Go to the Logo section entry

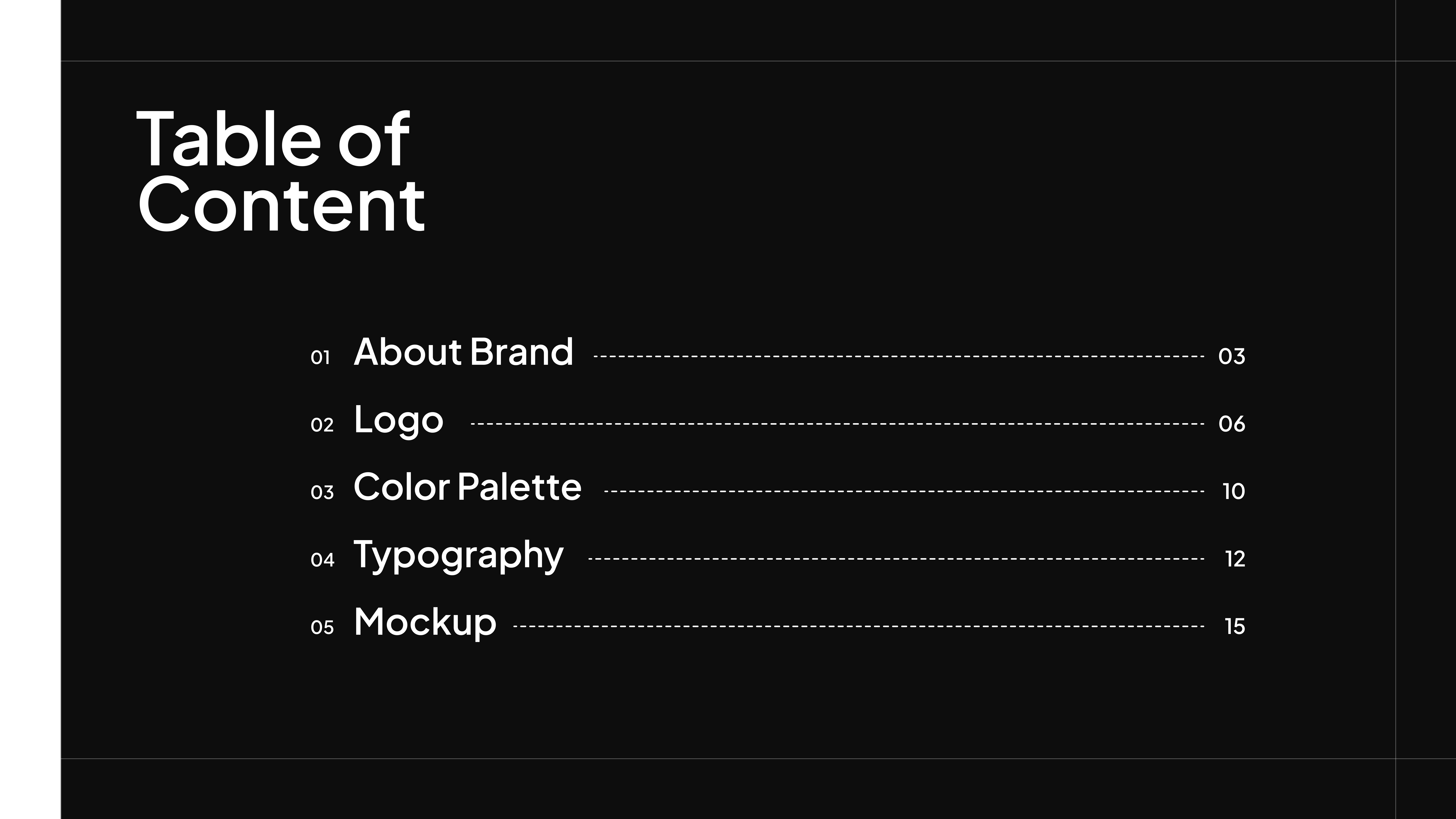(399, 420)
